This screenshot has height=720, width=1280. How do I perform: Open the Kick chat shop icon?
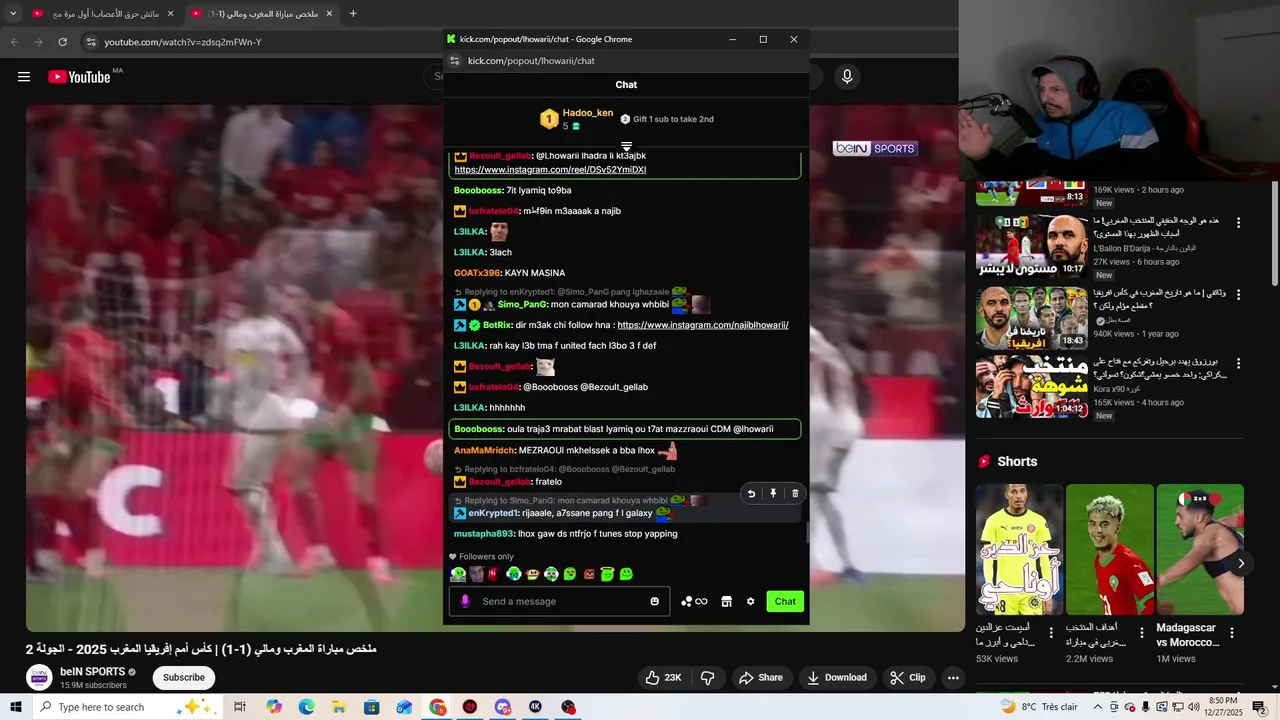[x=727, y=601]
